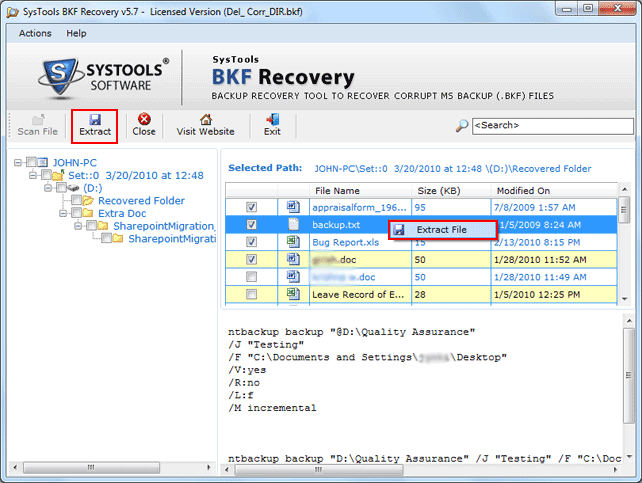Click the D: drive icon in tree
The width and height of the screenshot is (642, 483).
pyautogui.click(x=73, y=188)
